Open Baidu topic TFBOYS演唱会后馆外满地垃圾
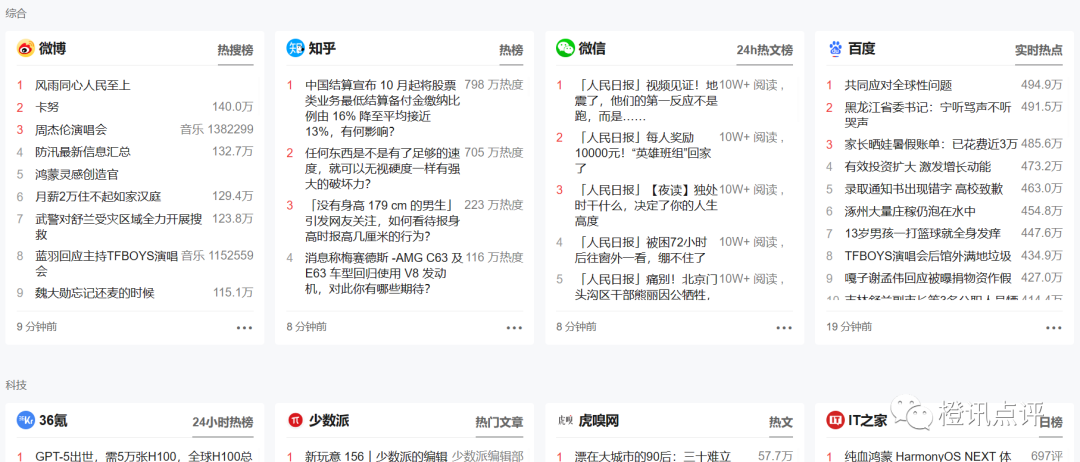Image resolution: width=1080 pixels, height=462 pixels. [x=928, y=256]
